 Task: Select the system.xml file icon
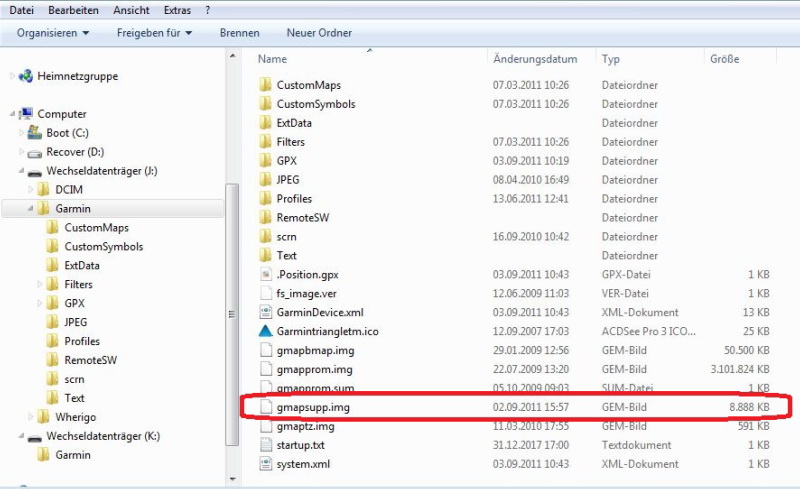click(x=265, y=464)
